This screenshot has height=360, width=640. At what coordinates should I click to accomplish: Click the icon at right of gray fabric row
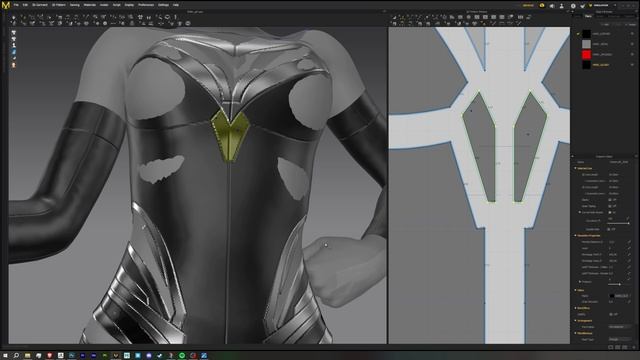click(632, 44)
